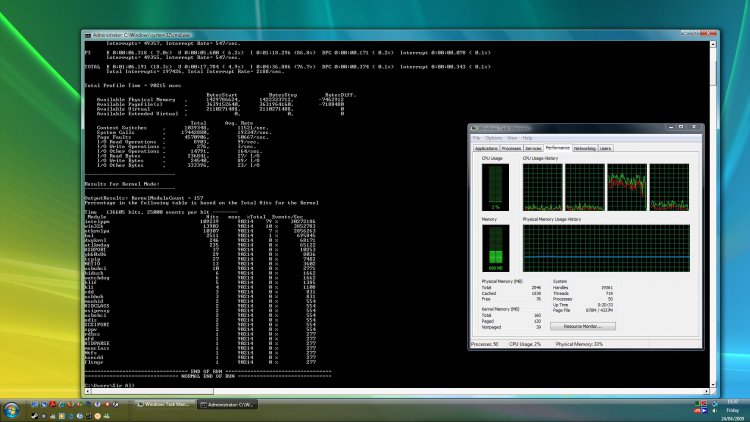Click the blue arrow tray icon
This screenshot has width=750, height=422.
click(705, 411)
